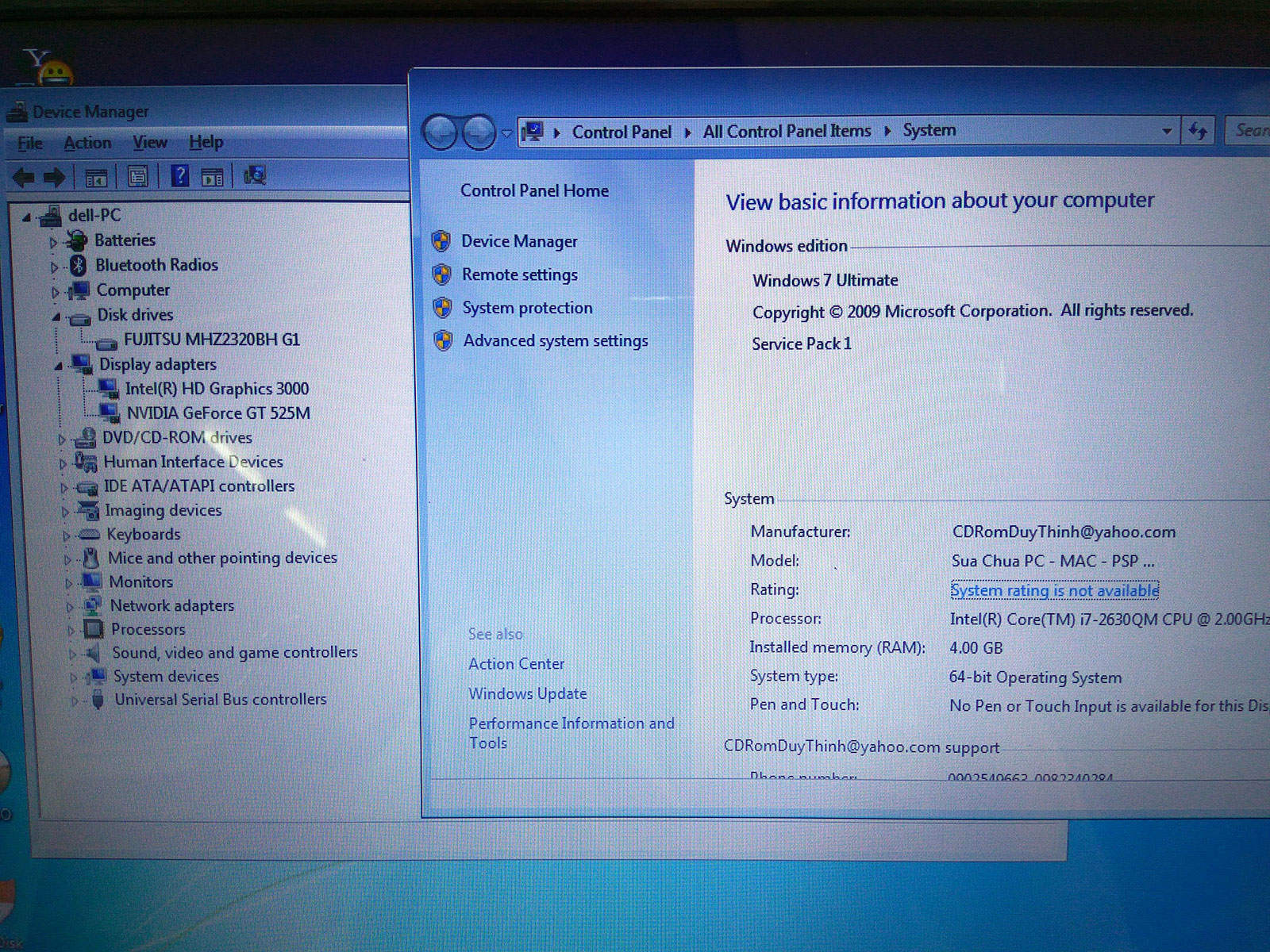This screenshot has height=952, width=1270.
Task: Open the address bar history dropdown
Action: 1166,131
